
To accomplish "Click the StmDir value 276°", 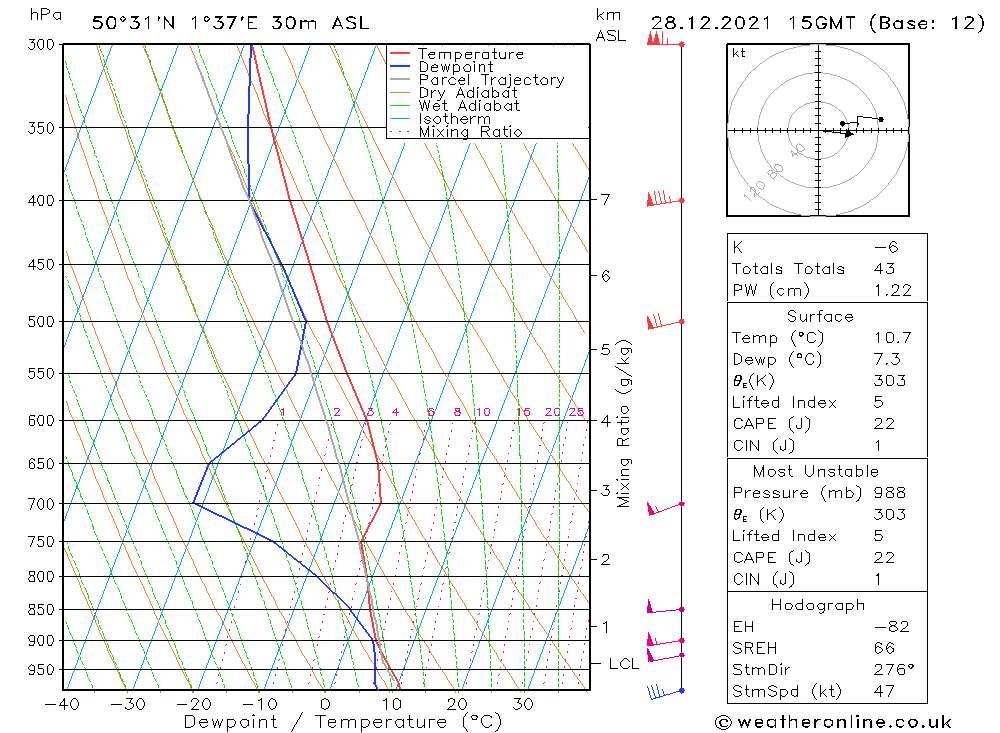I will click(894, 670).
